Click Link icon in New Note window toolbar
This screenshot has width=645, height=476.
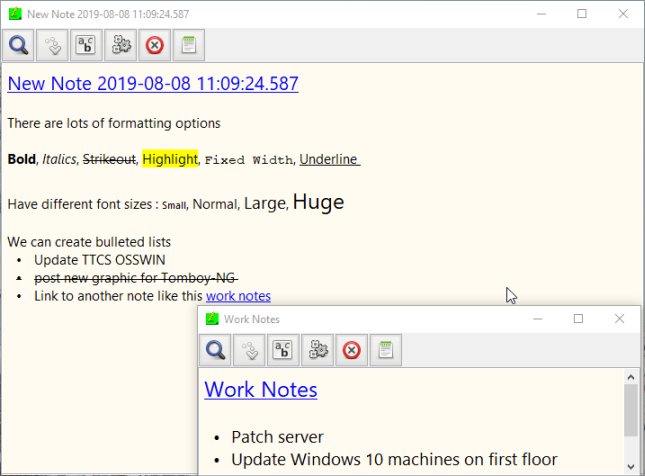(53, 45)
